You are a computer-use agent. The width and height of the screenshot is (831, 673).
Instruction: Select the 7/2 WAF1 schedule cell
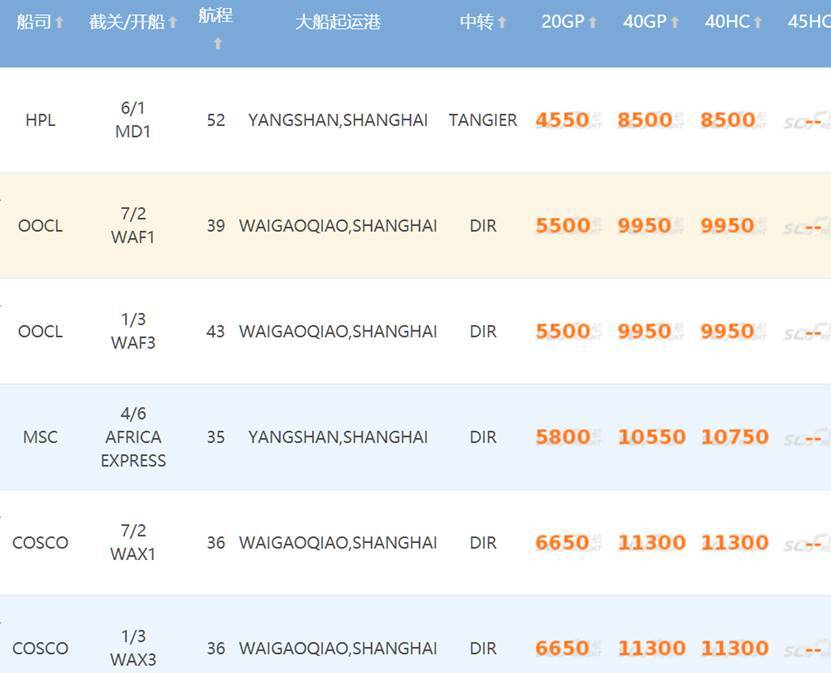pos(133,225)
